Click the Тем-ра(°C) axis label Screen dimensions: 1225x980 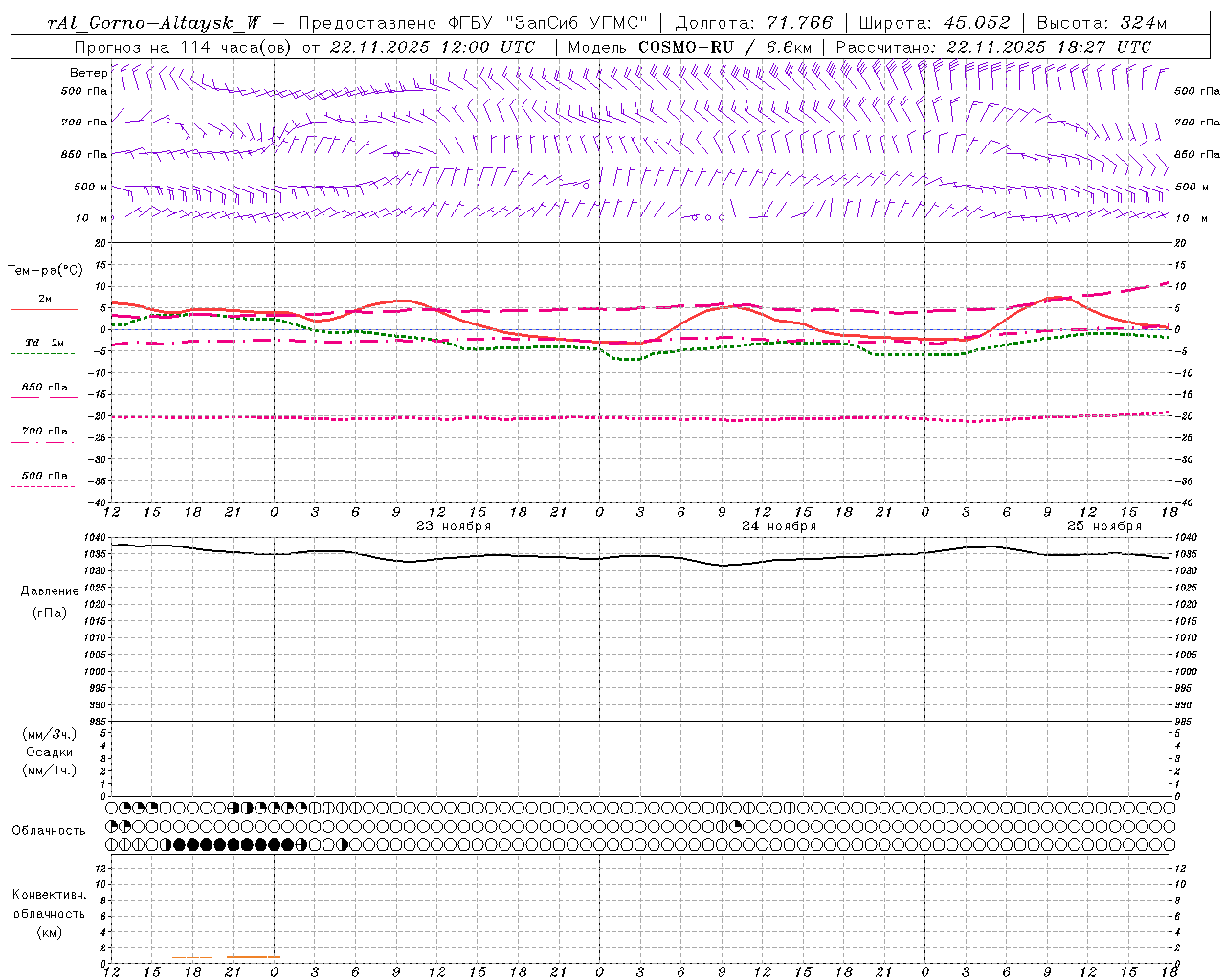pyautogui.click(x=45, y=271)
